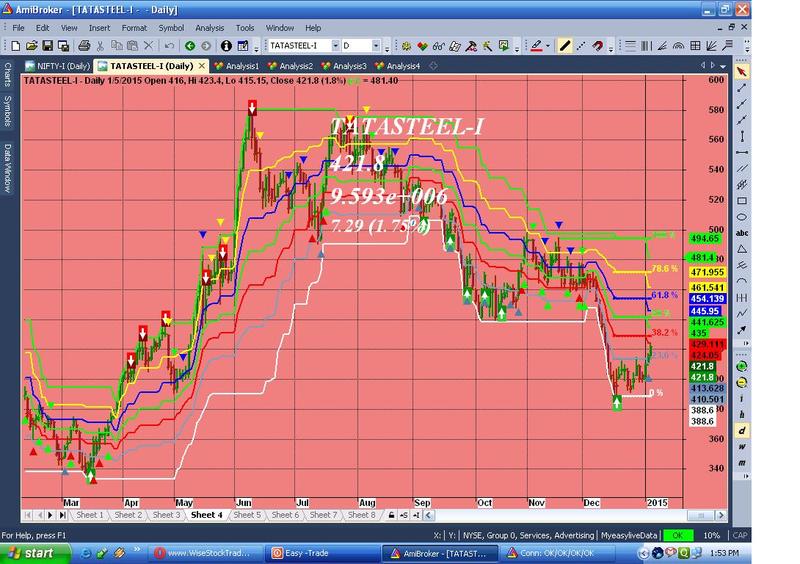Expand the TATASTEEL-I symbol dropdown
The image size is (800, 564).
pyautogui.click(x=335, y=45)
